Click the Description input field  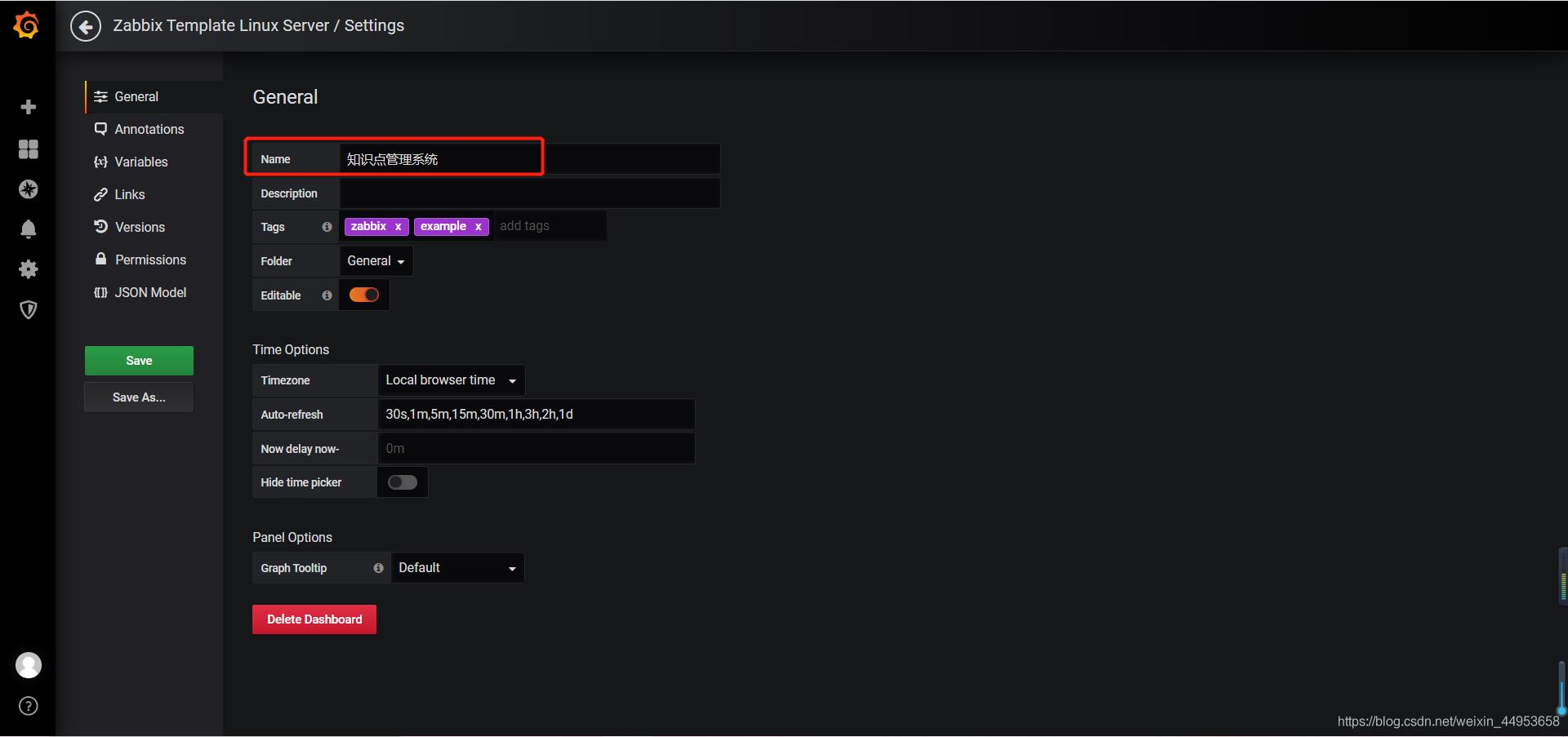pyautogui.click(x=529, y=193)
